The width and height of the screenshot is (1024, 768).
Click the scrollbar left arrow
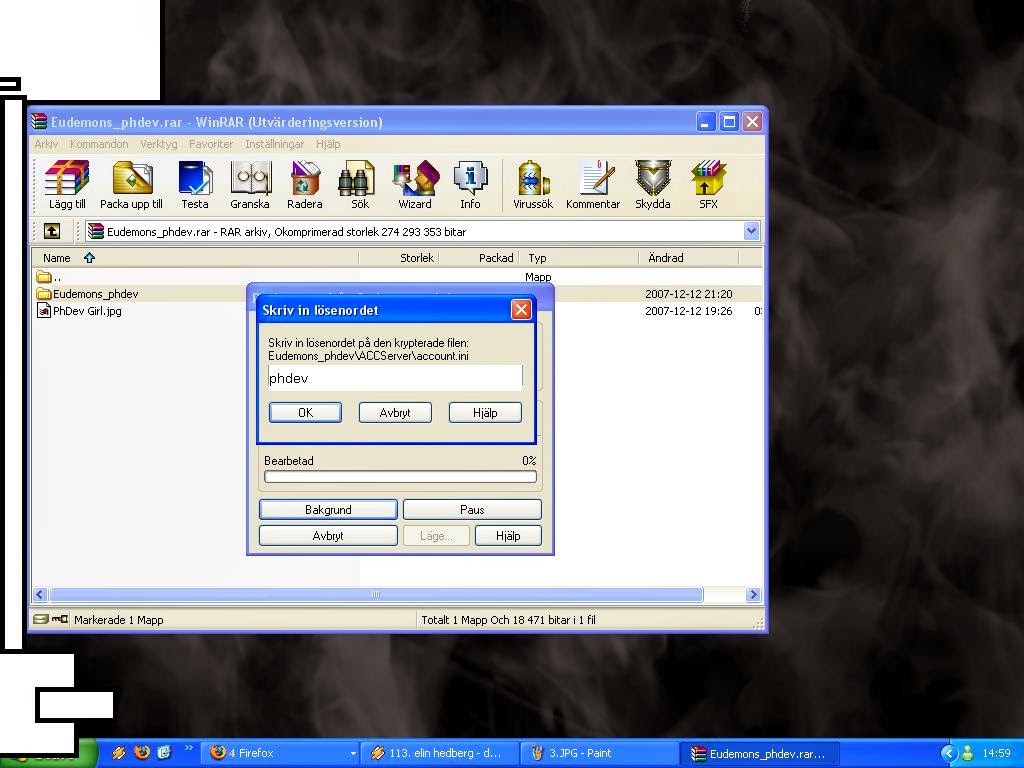pos(40,594)
